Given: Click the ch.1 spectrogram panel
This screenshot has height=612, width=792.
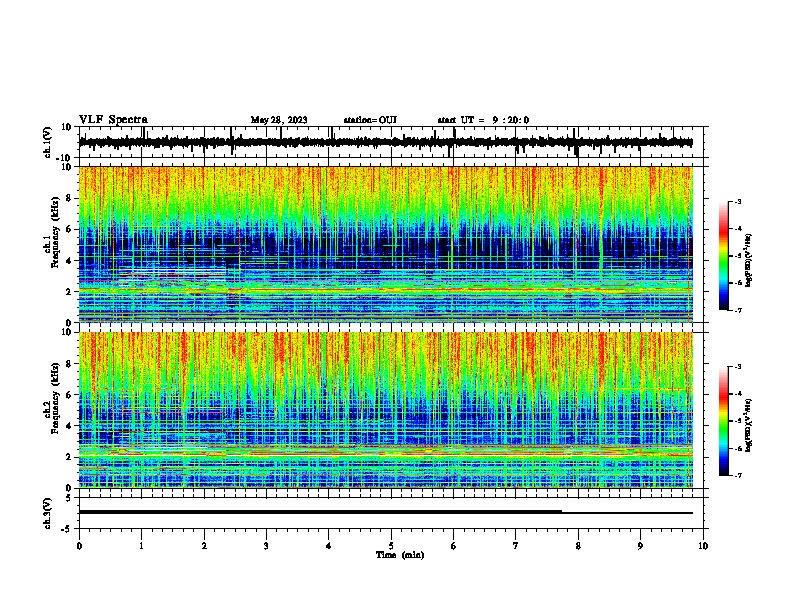Looking at the screenshot, I should point(385,244).
